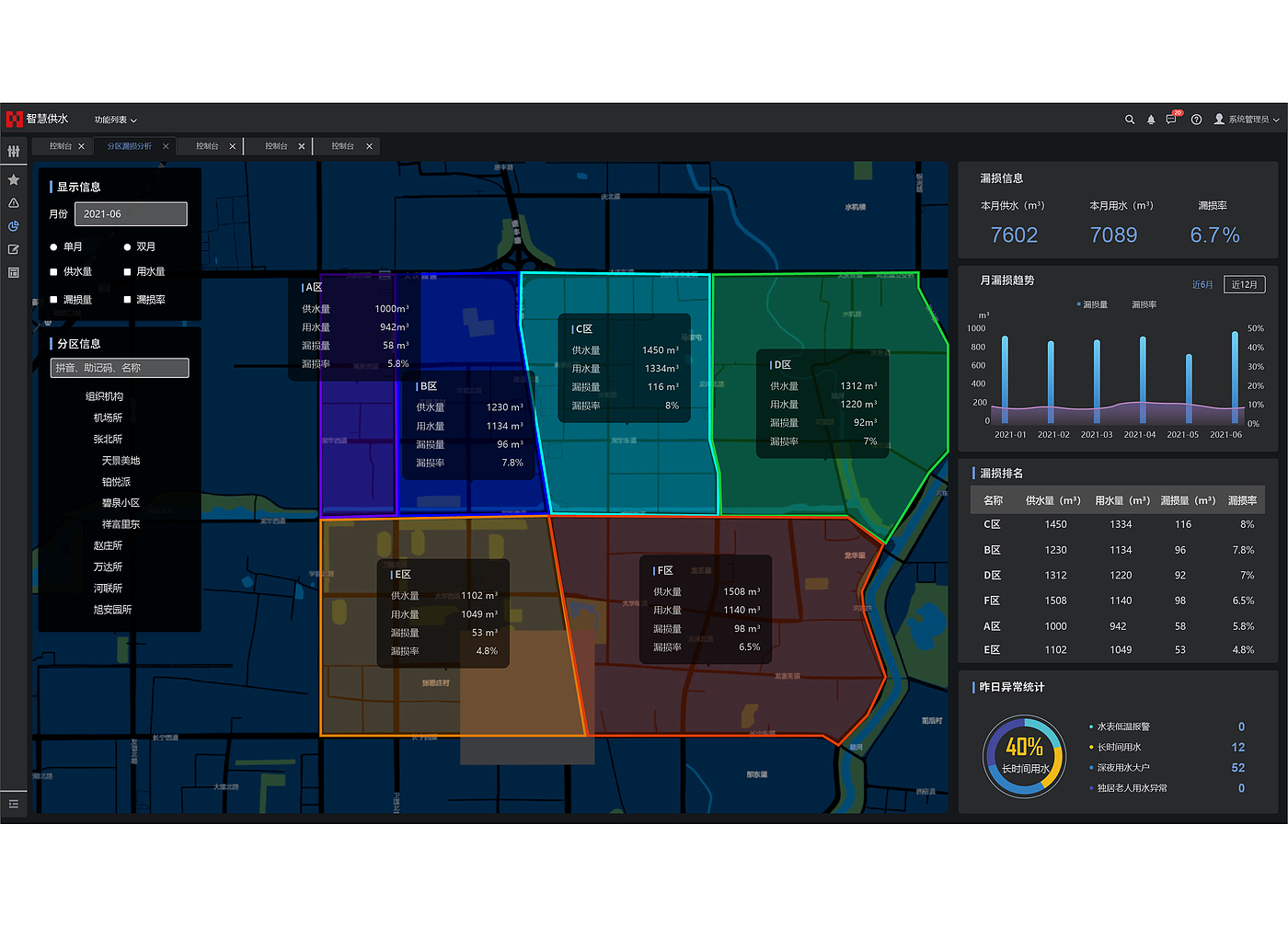
Task: Select 赵庄所 in the zone tree
Action: tap(108, 546)
